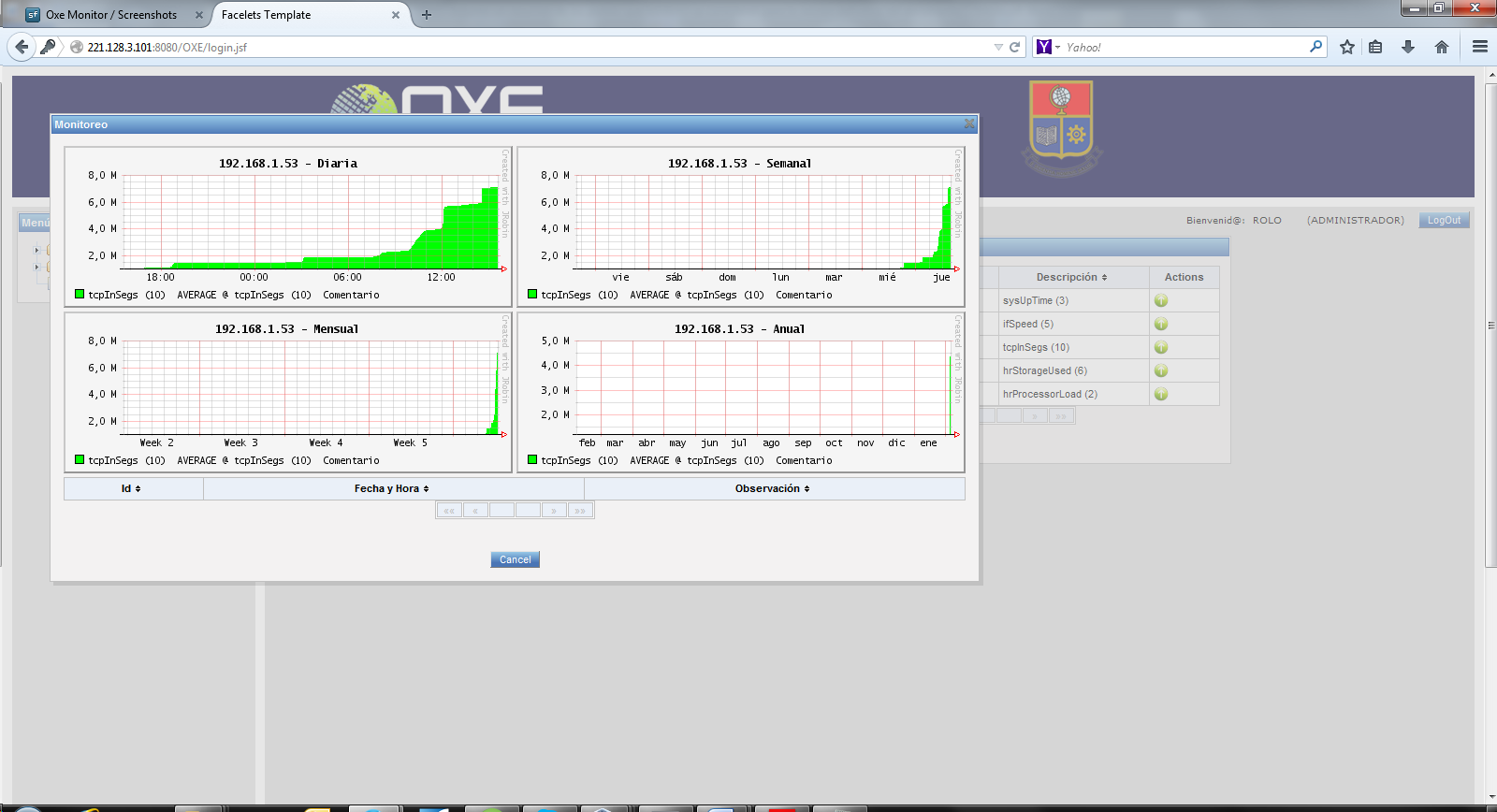Expand the first tree node in Menú
Screen dimensions: 1497x812
[x=36, y=250]
